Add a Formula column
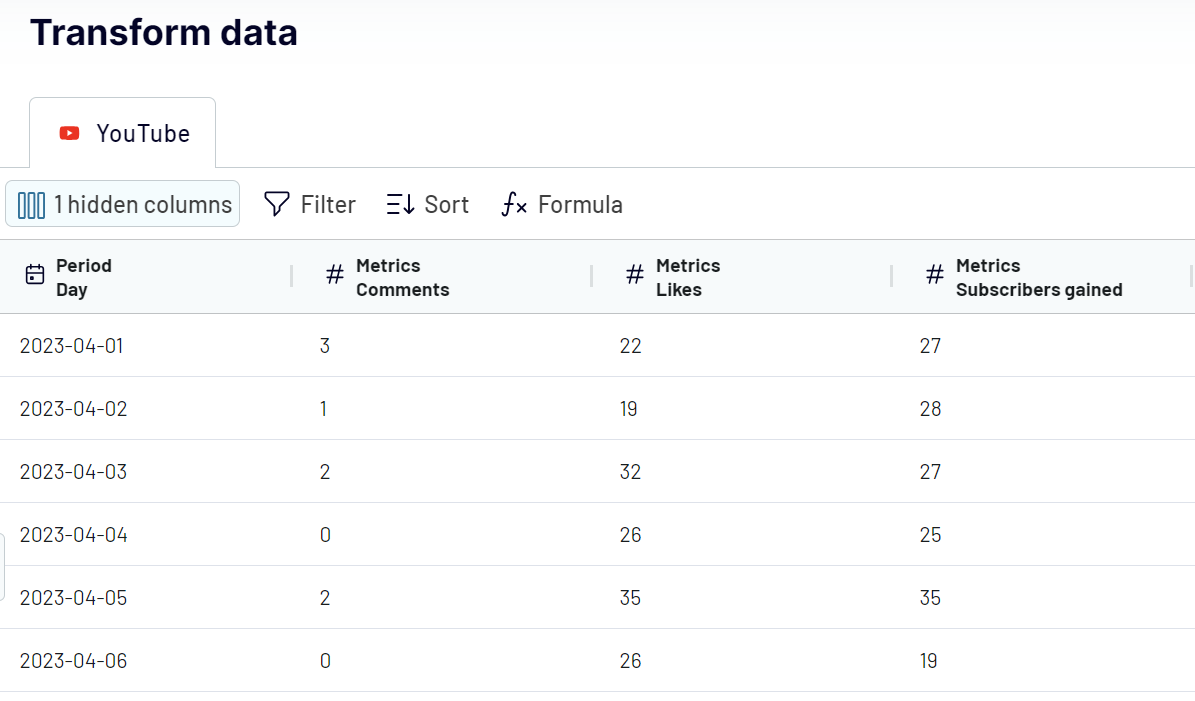The image size is (1195, 701). (562, 204)
